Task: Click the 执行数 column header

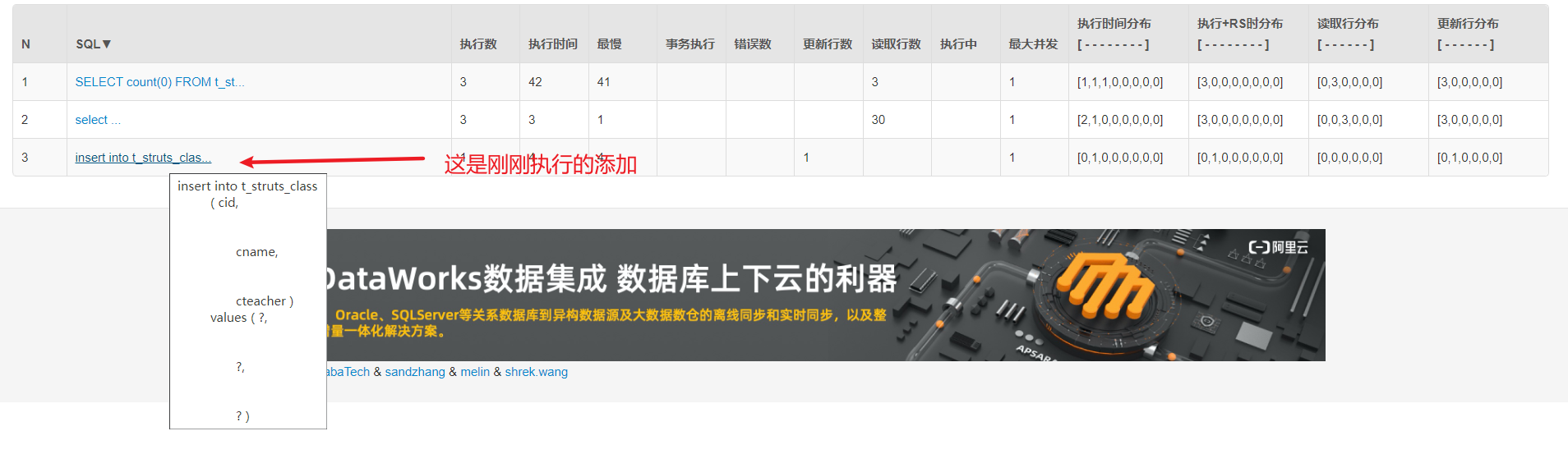Action: tap(478, 44)
